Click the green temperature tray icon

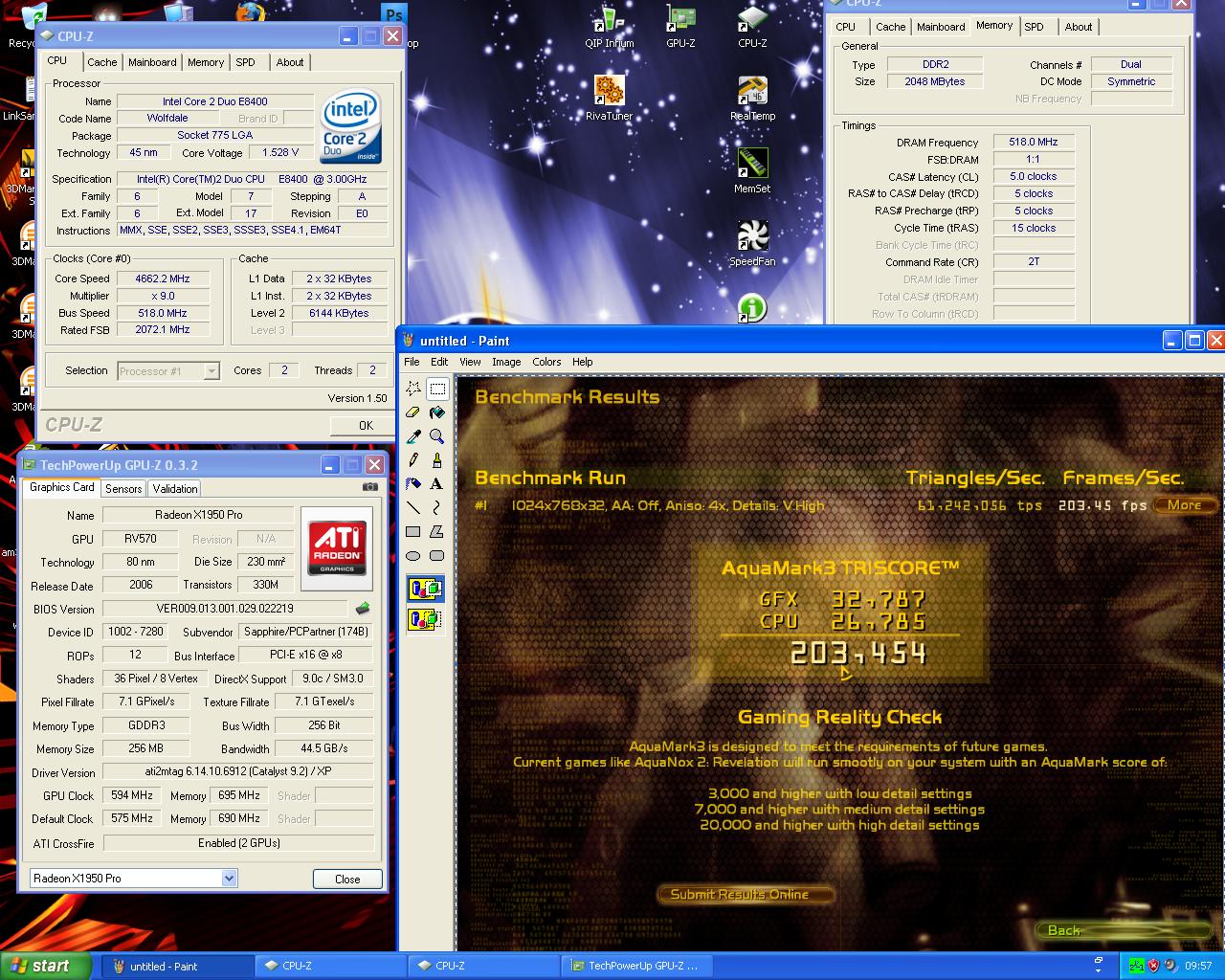click(x=1135, y=966)
